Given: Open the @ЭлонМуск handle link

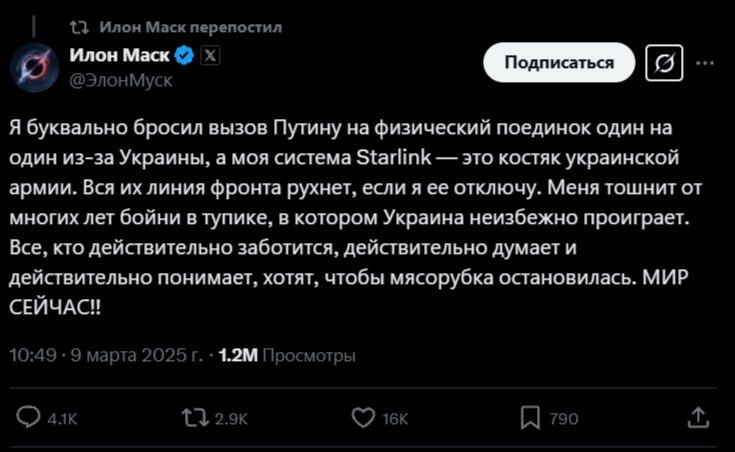Looking at the screenshot, I should pyautogui.click(x=121, y=80).
